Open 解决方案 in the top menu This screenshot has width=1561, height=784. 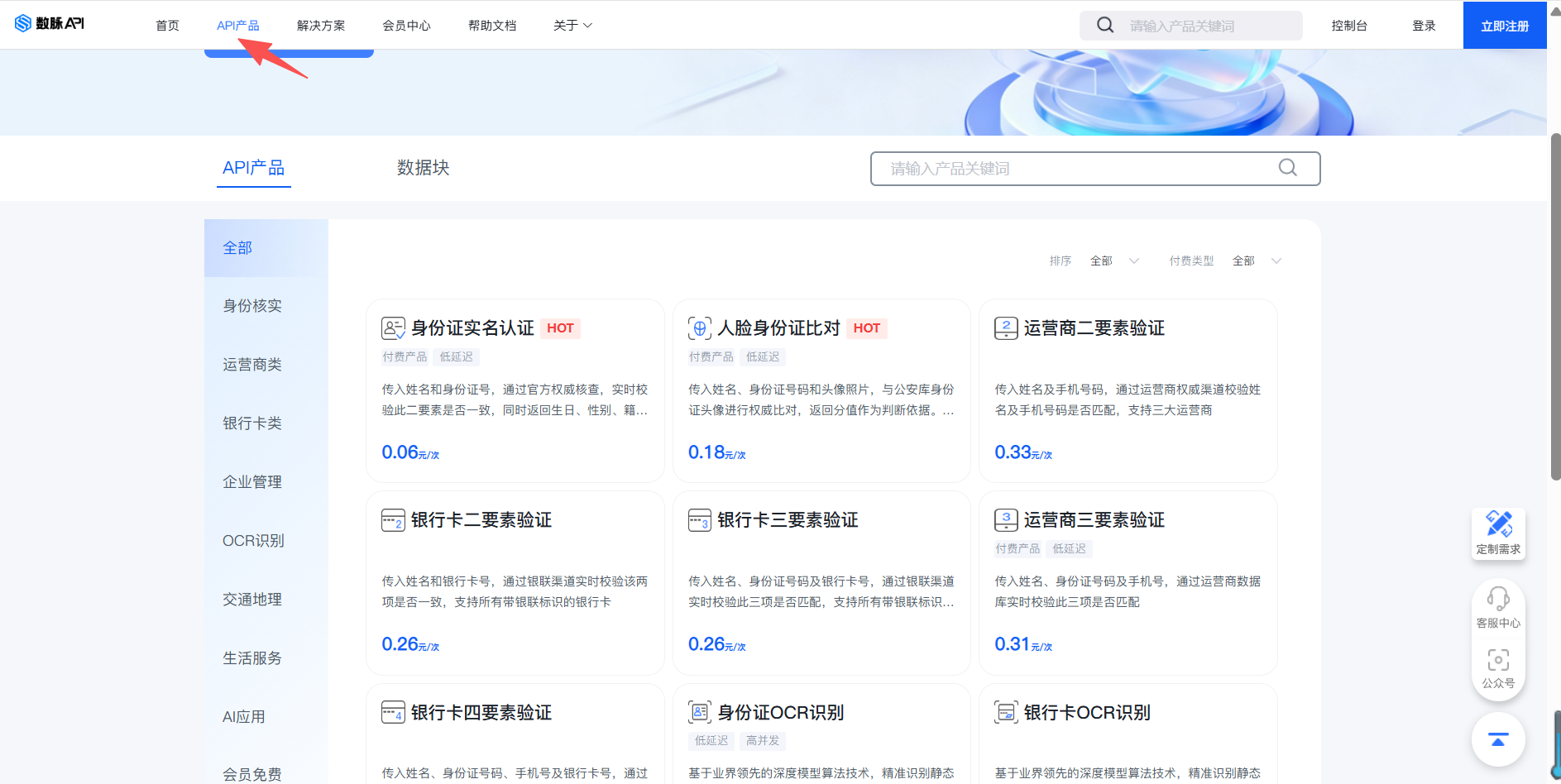[x=321, y=26]
